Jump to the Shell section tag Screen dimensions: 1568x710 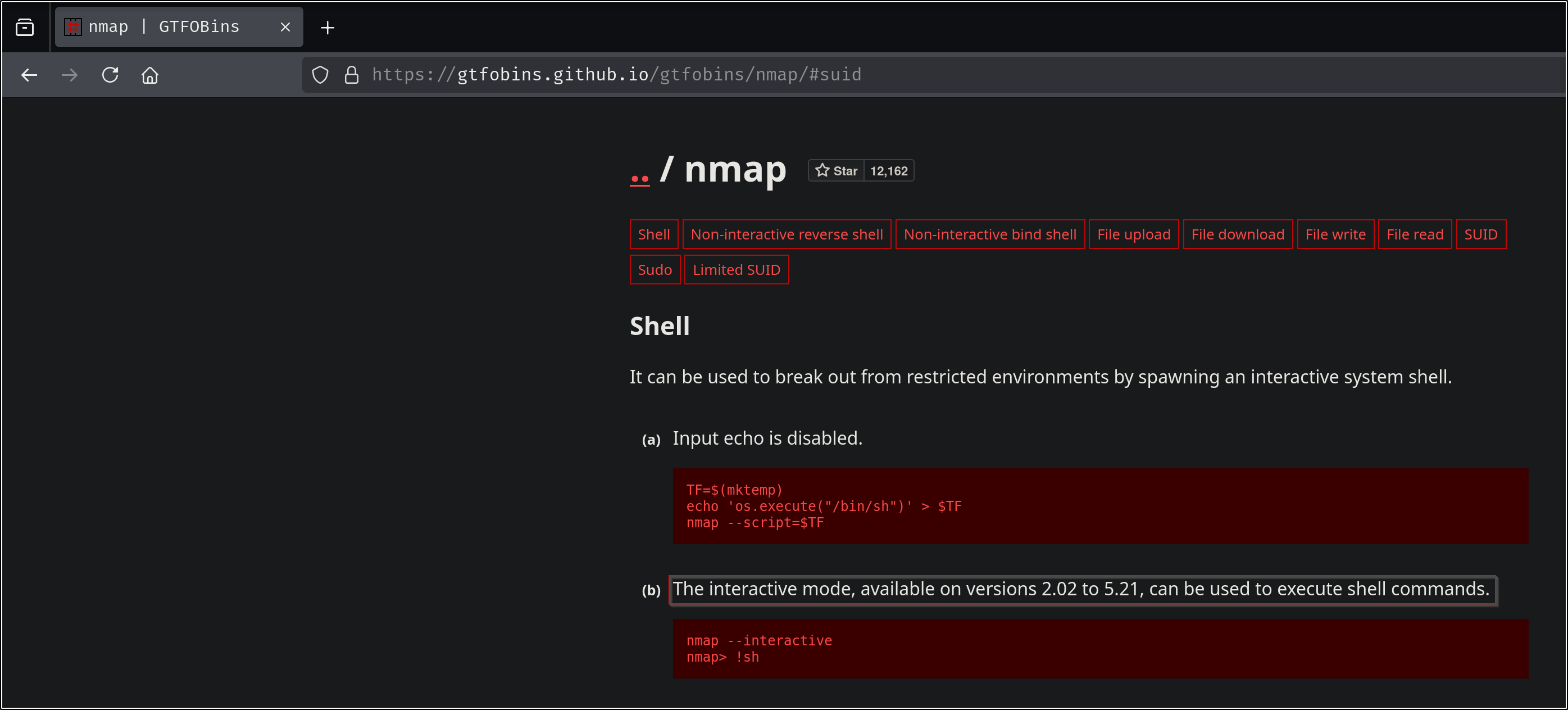pyautogui.click(x=653, y=234)
